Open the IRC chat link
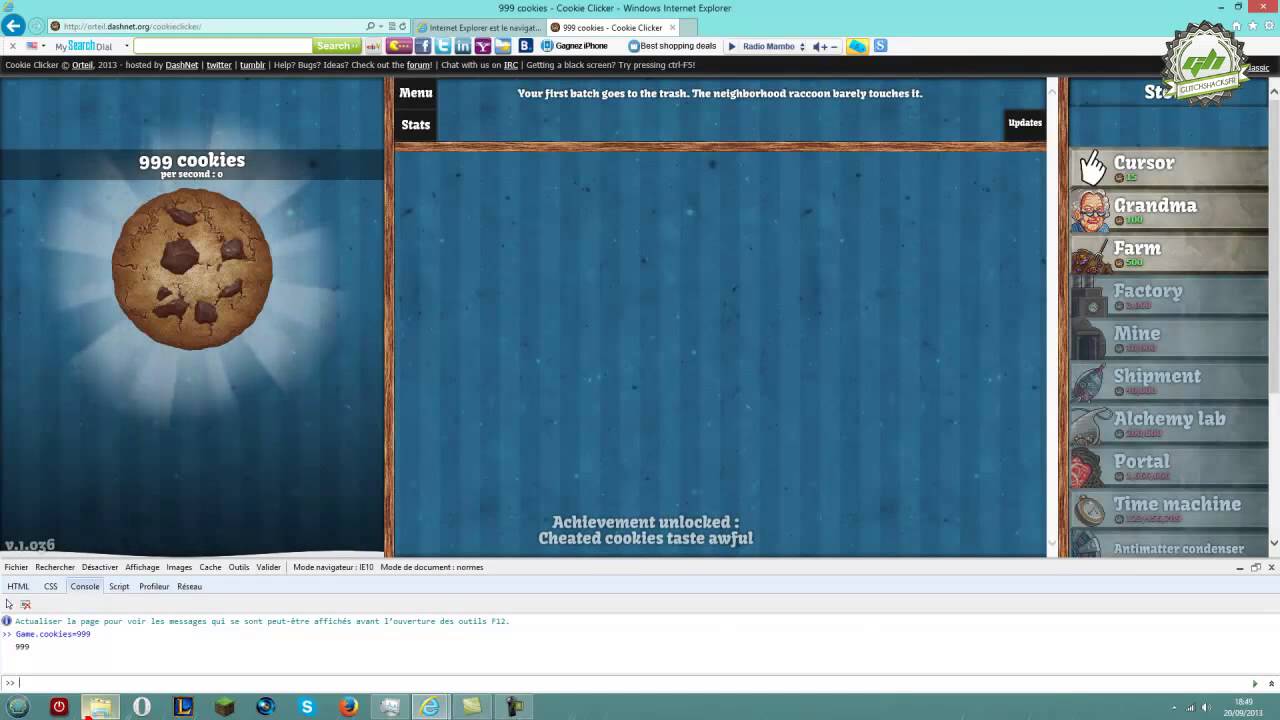 511,65
